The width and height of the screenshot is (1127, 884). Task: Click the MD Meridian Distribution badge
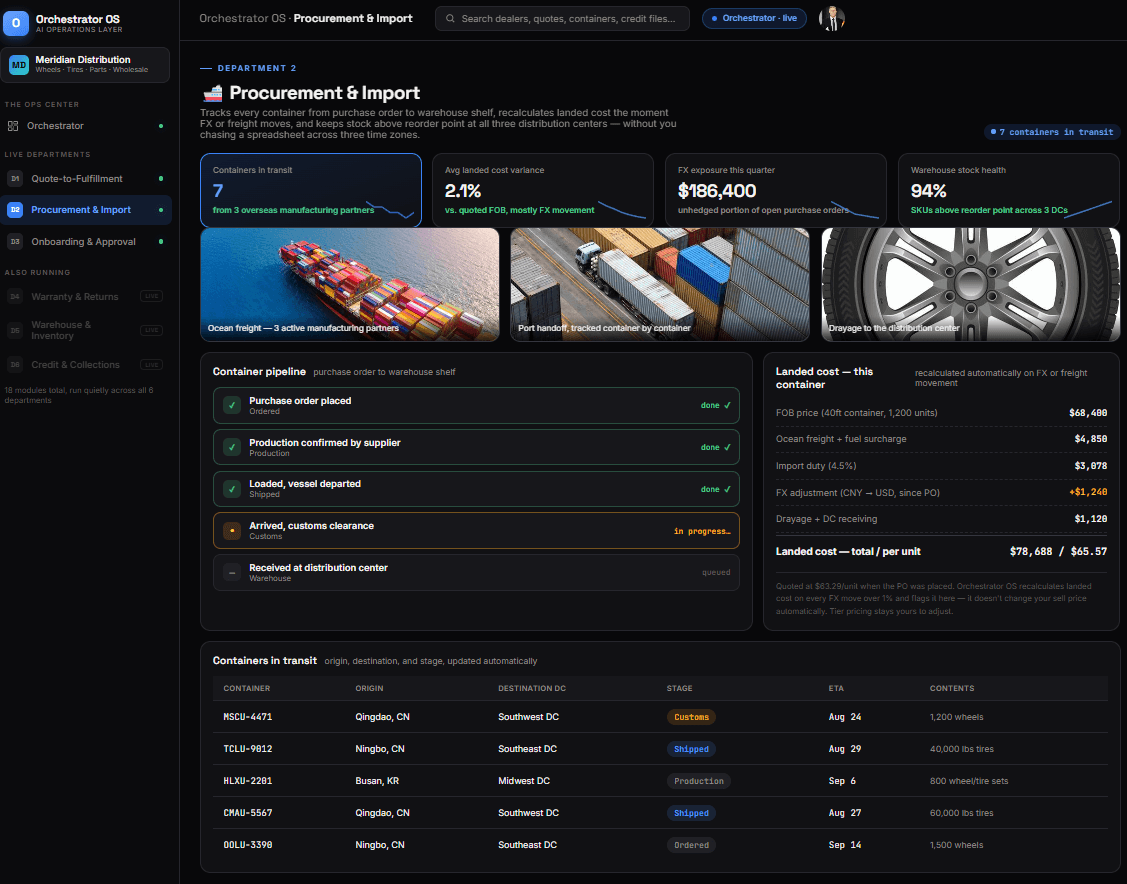[19, 65]
